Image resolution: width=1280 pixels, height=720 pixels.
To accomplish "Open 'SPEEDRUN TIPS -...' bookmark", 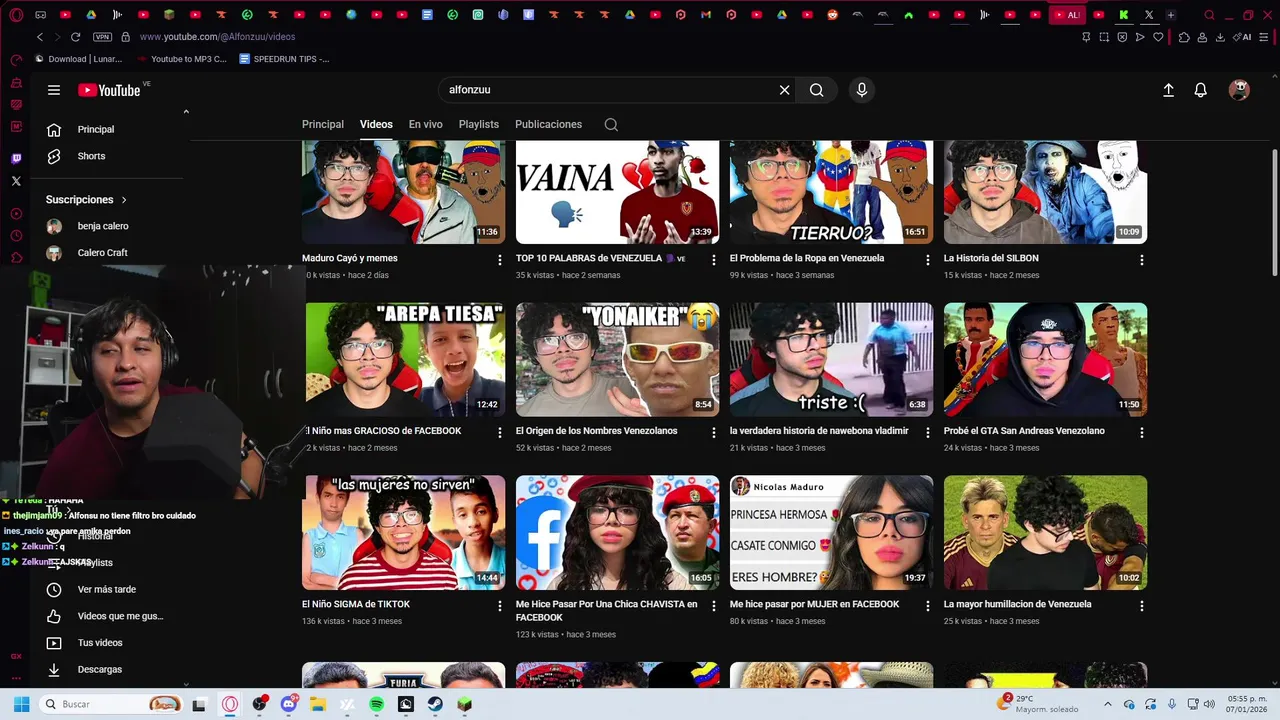I will click(284, 59).
